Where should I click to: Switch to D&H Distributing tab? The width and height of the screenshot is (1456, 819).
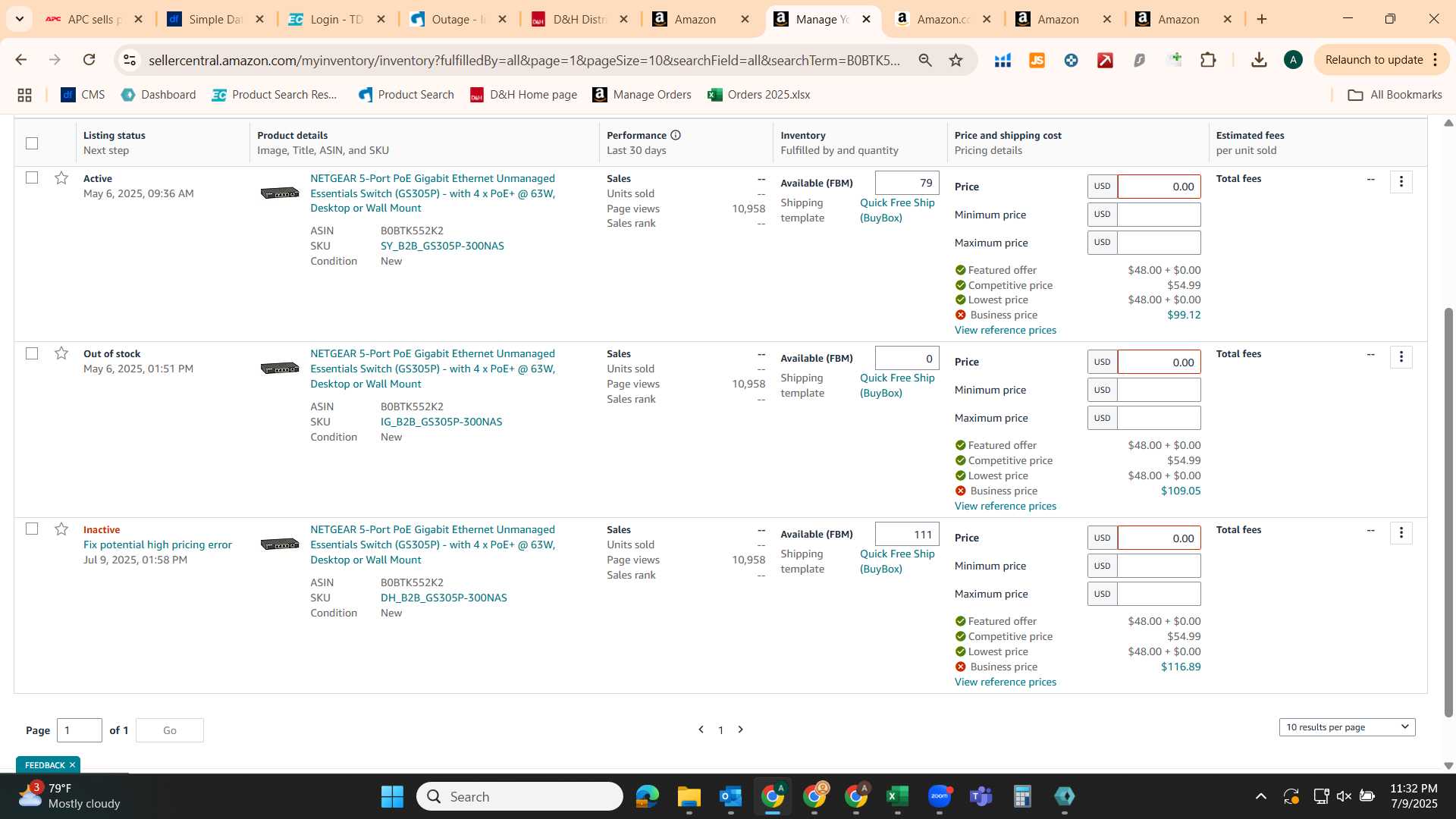tap(579, 19)
